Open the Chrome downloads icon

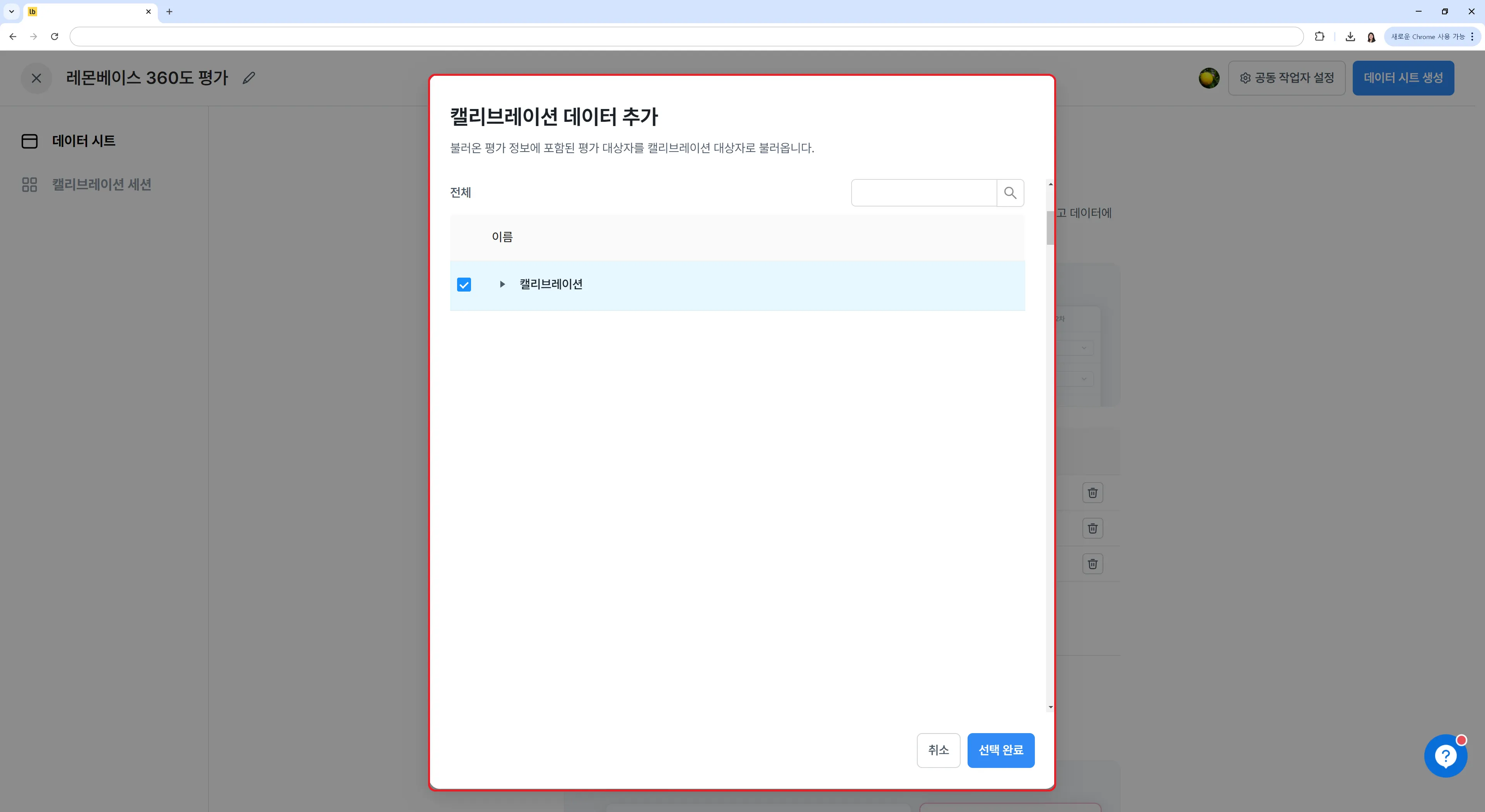(1350, 36)
